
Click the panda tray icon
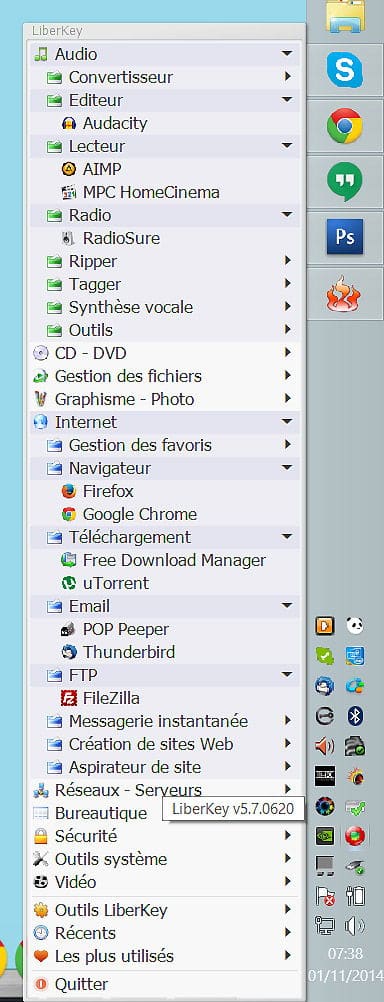355,625
